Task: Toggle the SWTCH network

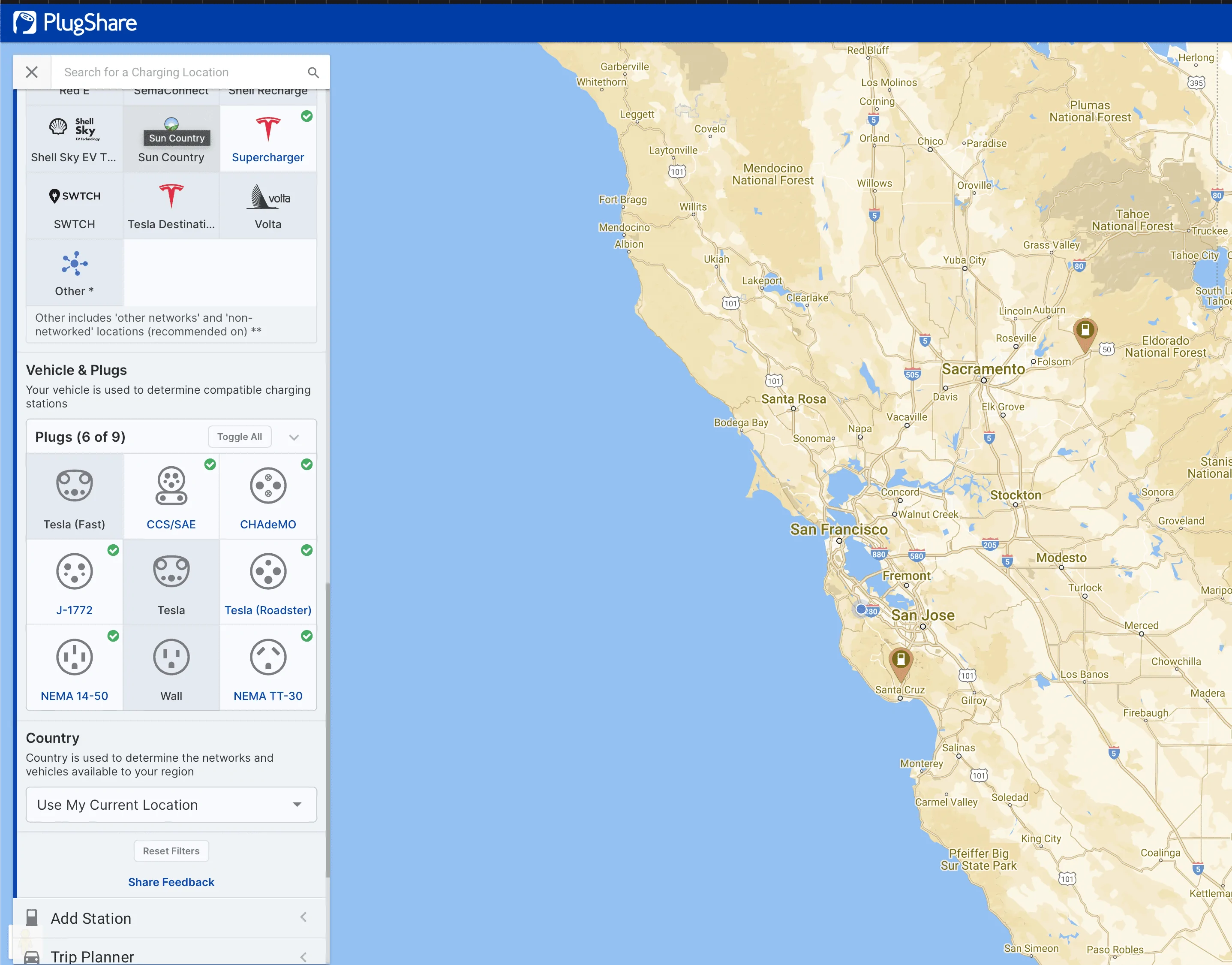Action: pyautogui.click(x=75, y=206)
